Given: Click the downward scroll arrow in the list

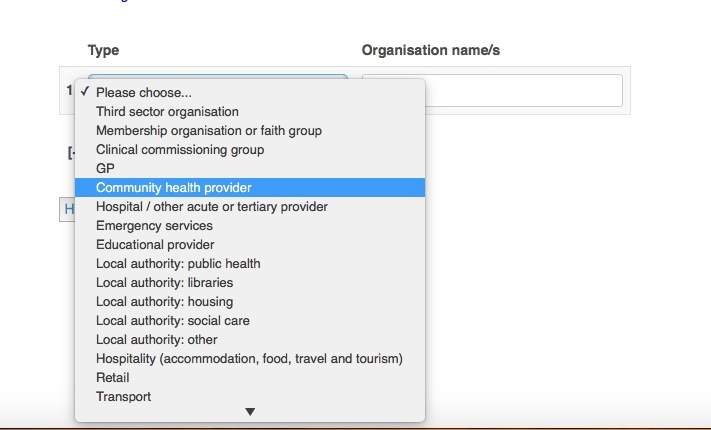Looking at the screenshot, I should [x=250, y=412].
